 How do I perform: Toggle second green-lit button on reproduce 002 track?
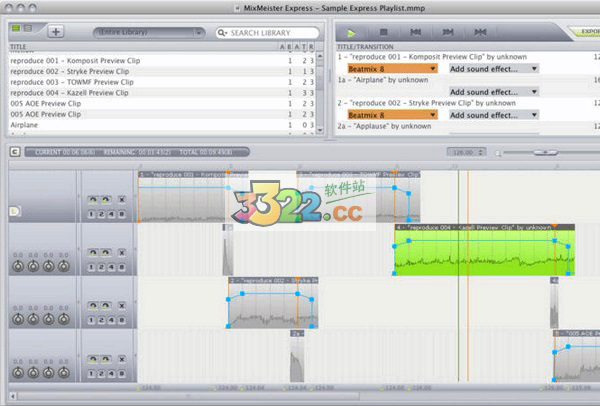coord(106,305)
